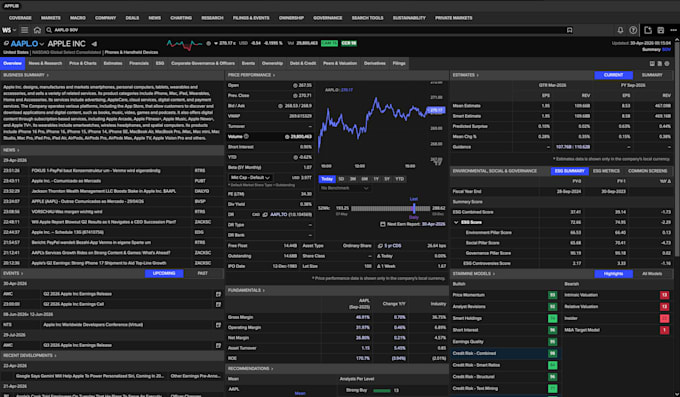The image size is (680, 397).
Task: Open the Overview tab
Action: tap(13, 63)
